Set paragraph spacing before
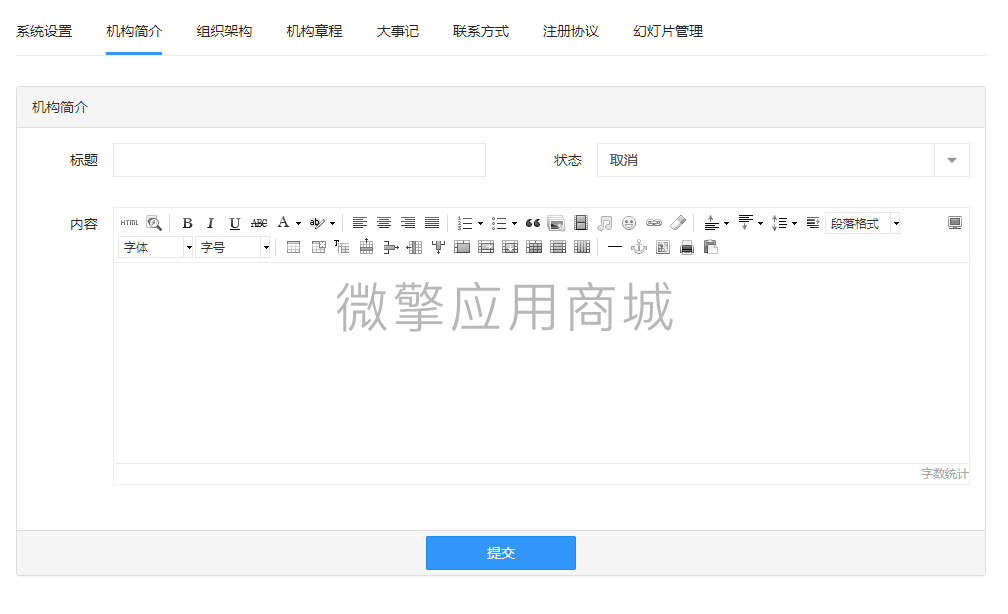 tap(711, 223)
